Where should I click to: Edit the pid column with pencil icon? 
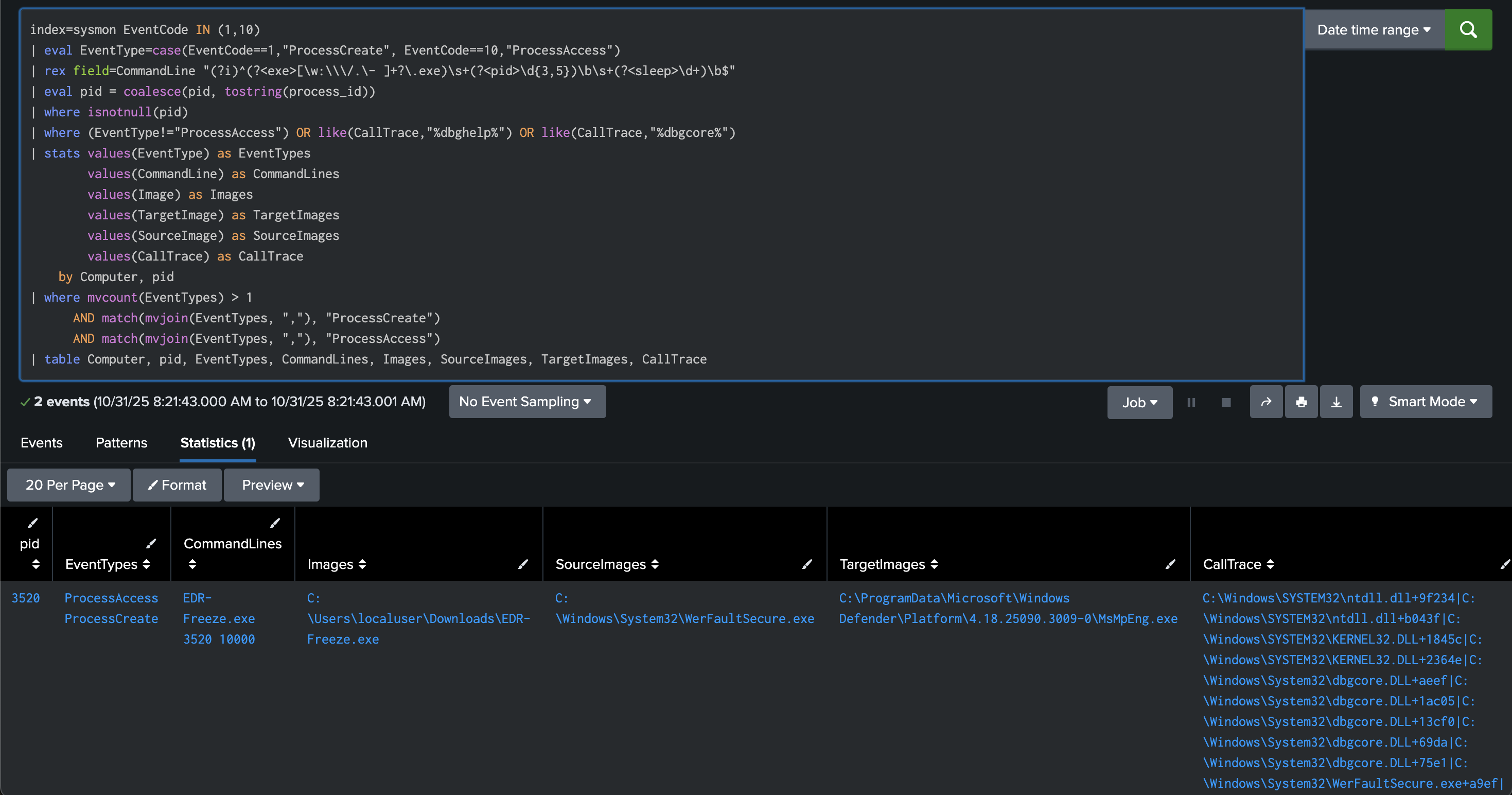coord(33,523)
